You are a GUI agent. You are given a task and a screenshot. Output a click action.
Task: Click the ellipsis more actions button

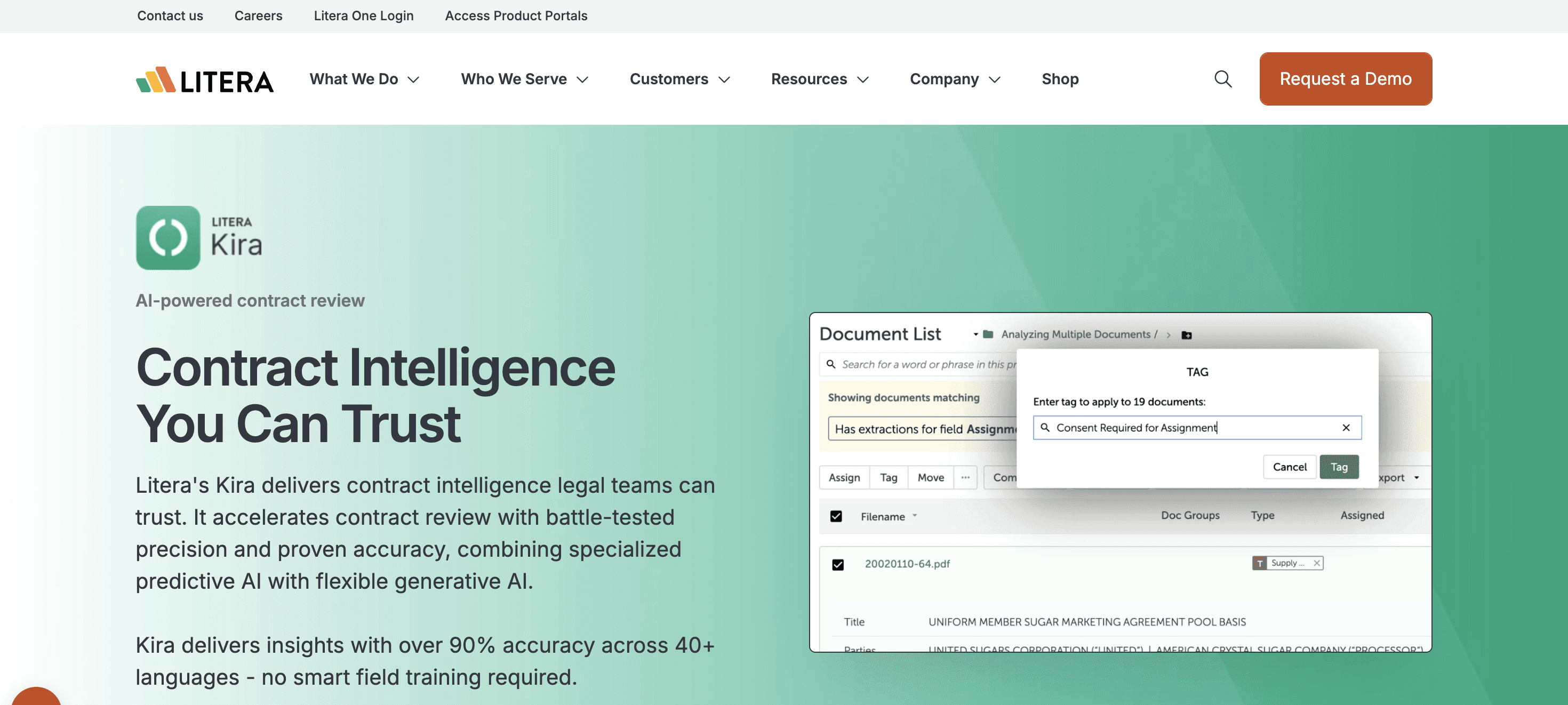coord(965,477)
